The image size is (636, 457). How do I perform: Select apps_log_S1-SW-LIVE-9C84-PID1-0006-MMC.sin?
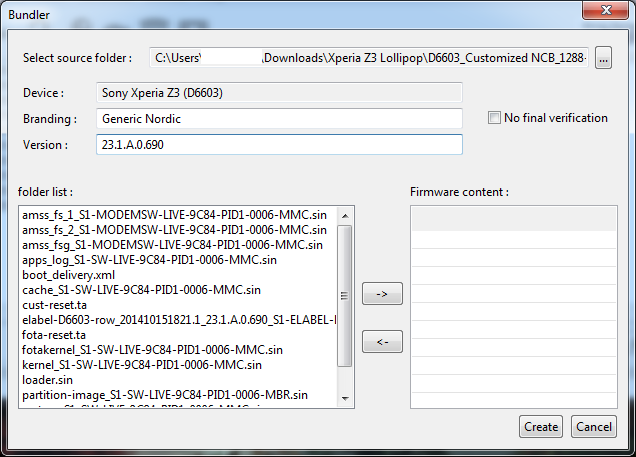149,260
